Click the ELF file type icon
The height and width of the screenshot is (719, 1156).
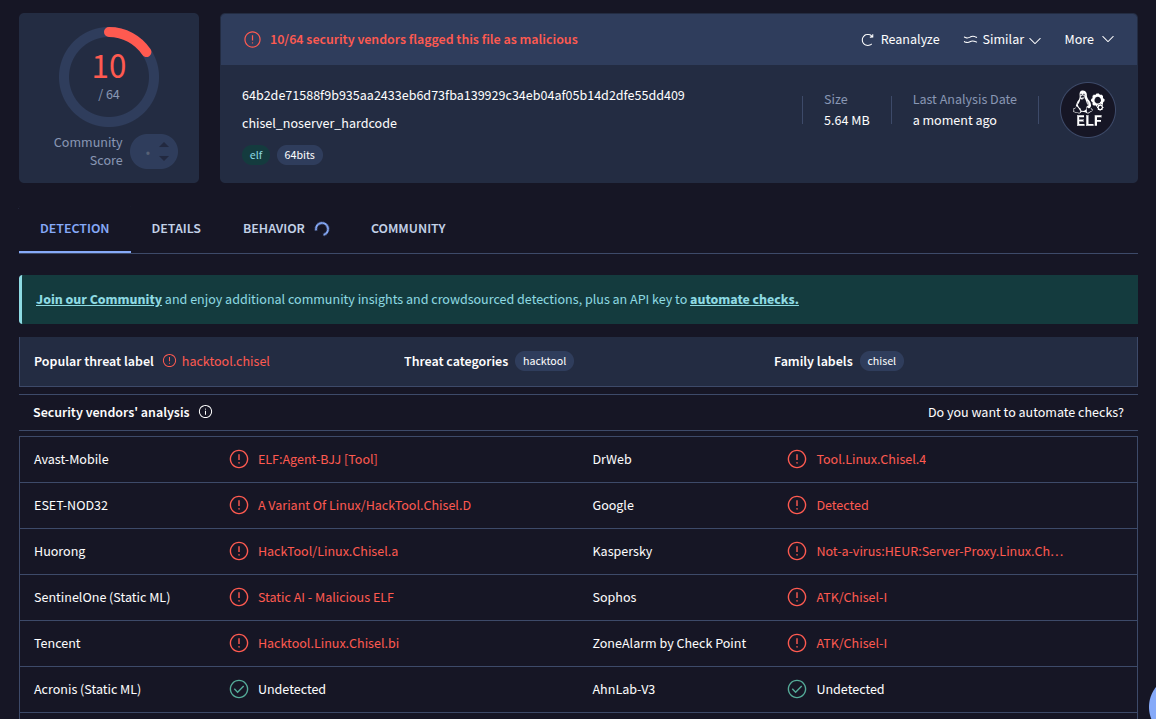coord(1087,110)
